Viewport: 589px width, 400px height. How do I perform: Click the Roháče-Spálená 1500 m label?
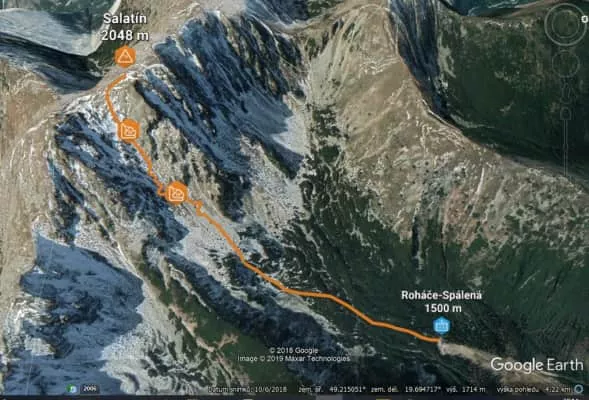pyautogui.click(x=442, y=301)
